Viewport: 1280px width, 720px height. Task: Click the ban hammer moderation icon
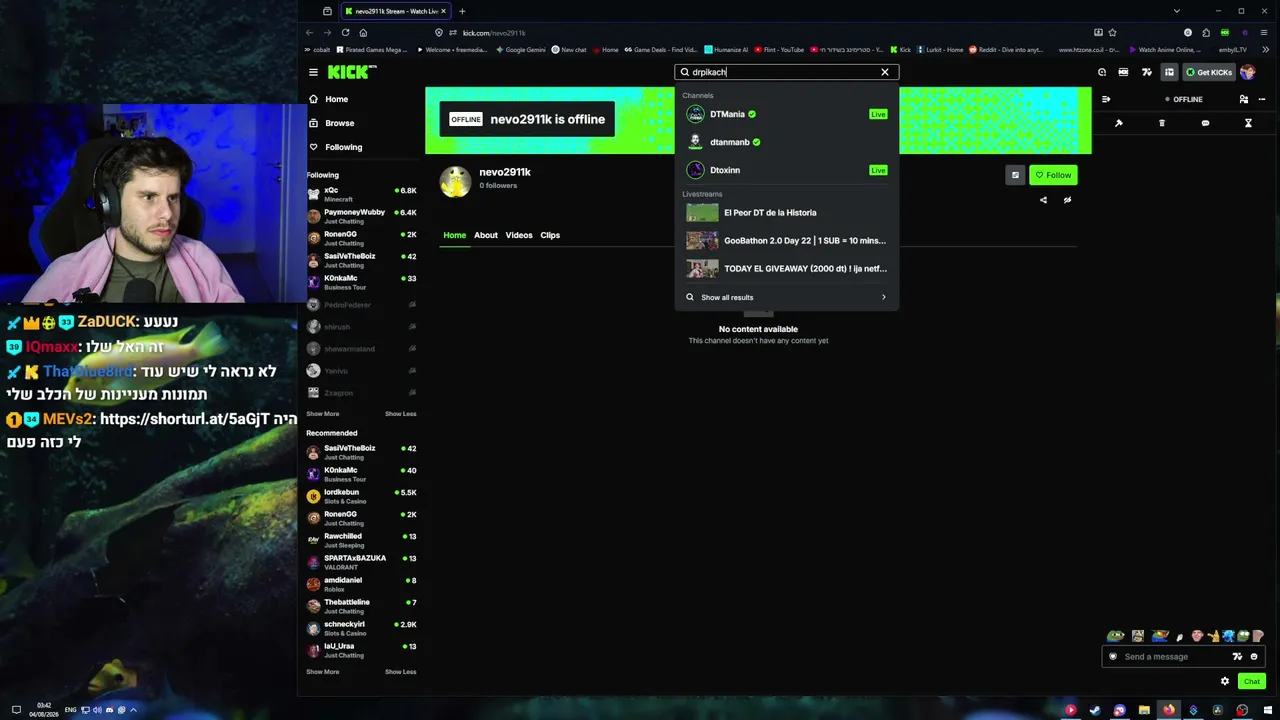(1119, 123)
